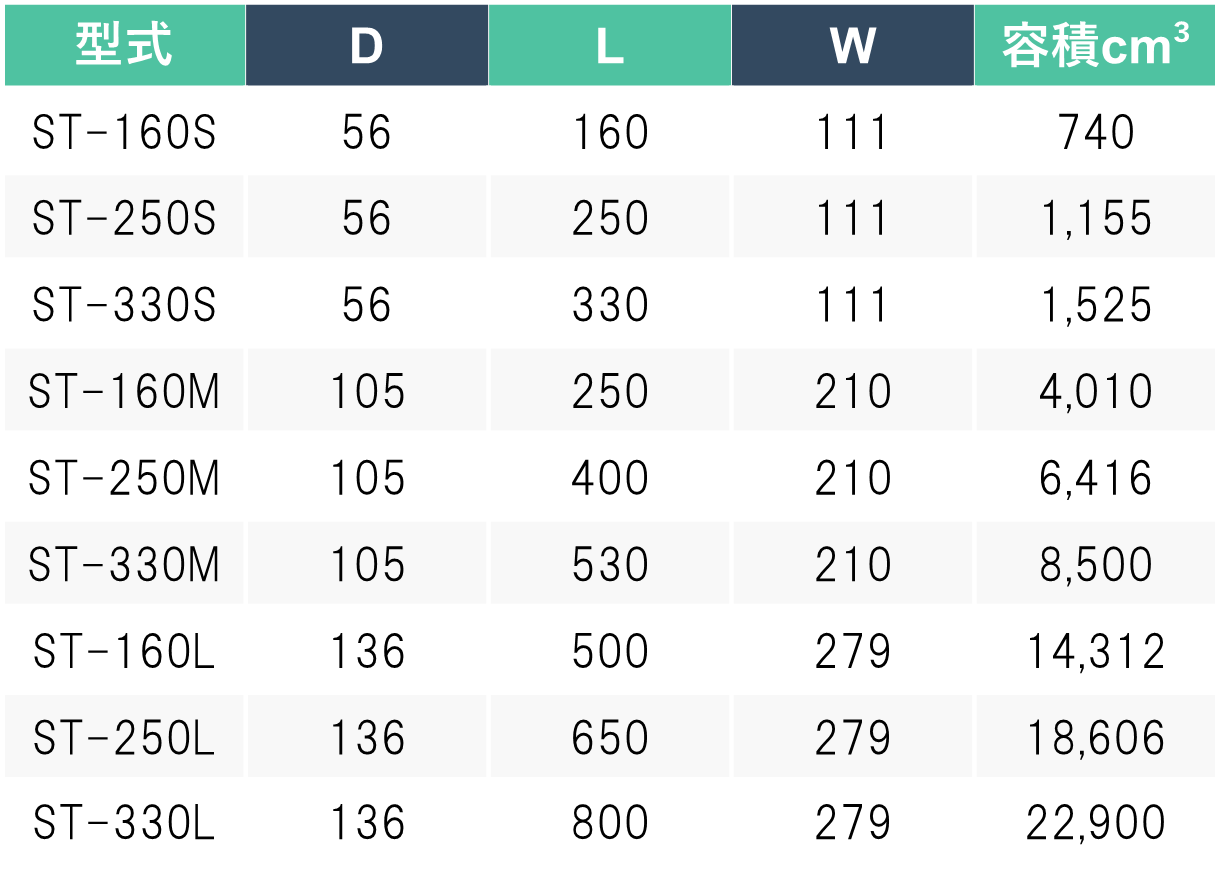Select the ST-330L model cell

point(124,823)
